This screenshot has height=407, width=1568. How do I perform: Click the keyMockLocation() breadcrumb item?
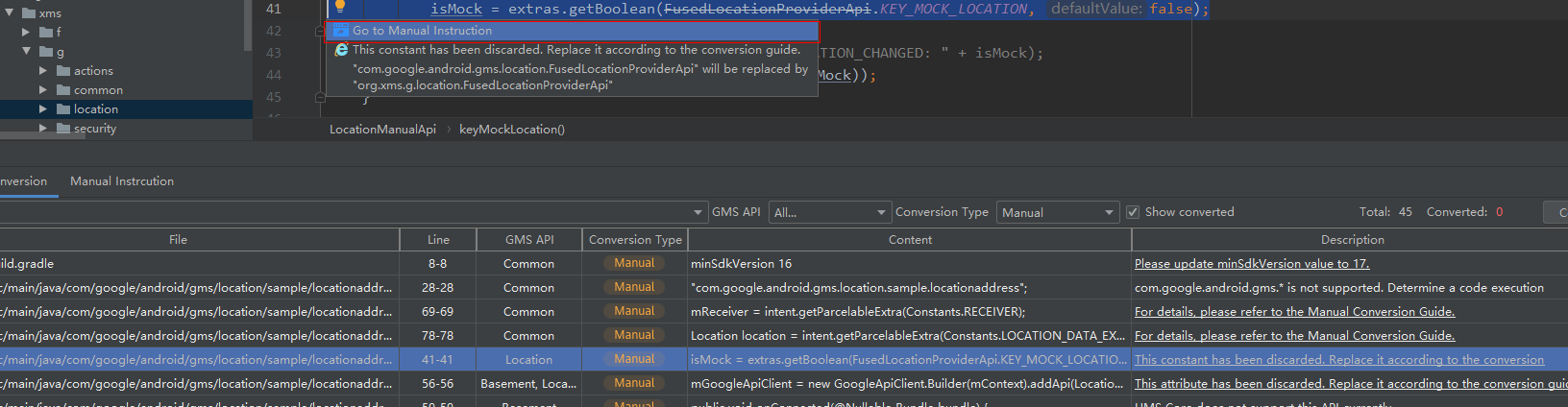point(512,130)
